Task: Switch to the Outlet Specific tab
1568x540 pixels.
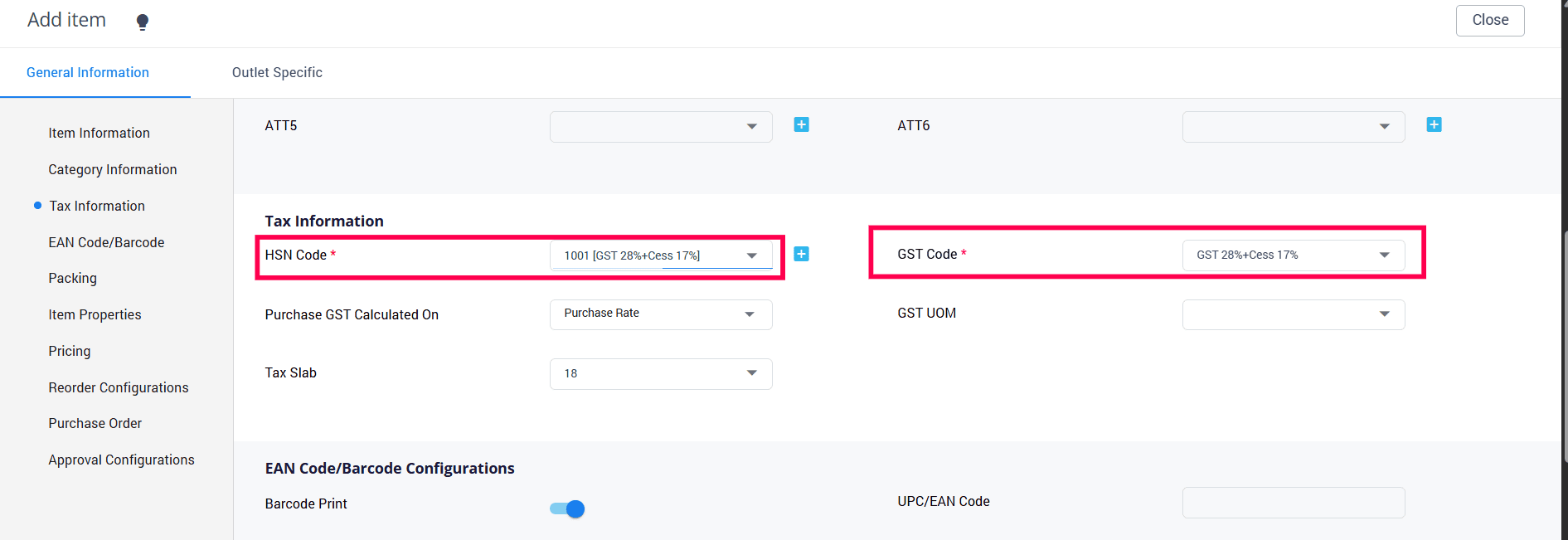Action: click(x=277, y=72)
